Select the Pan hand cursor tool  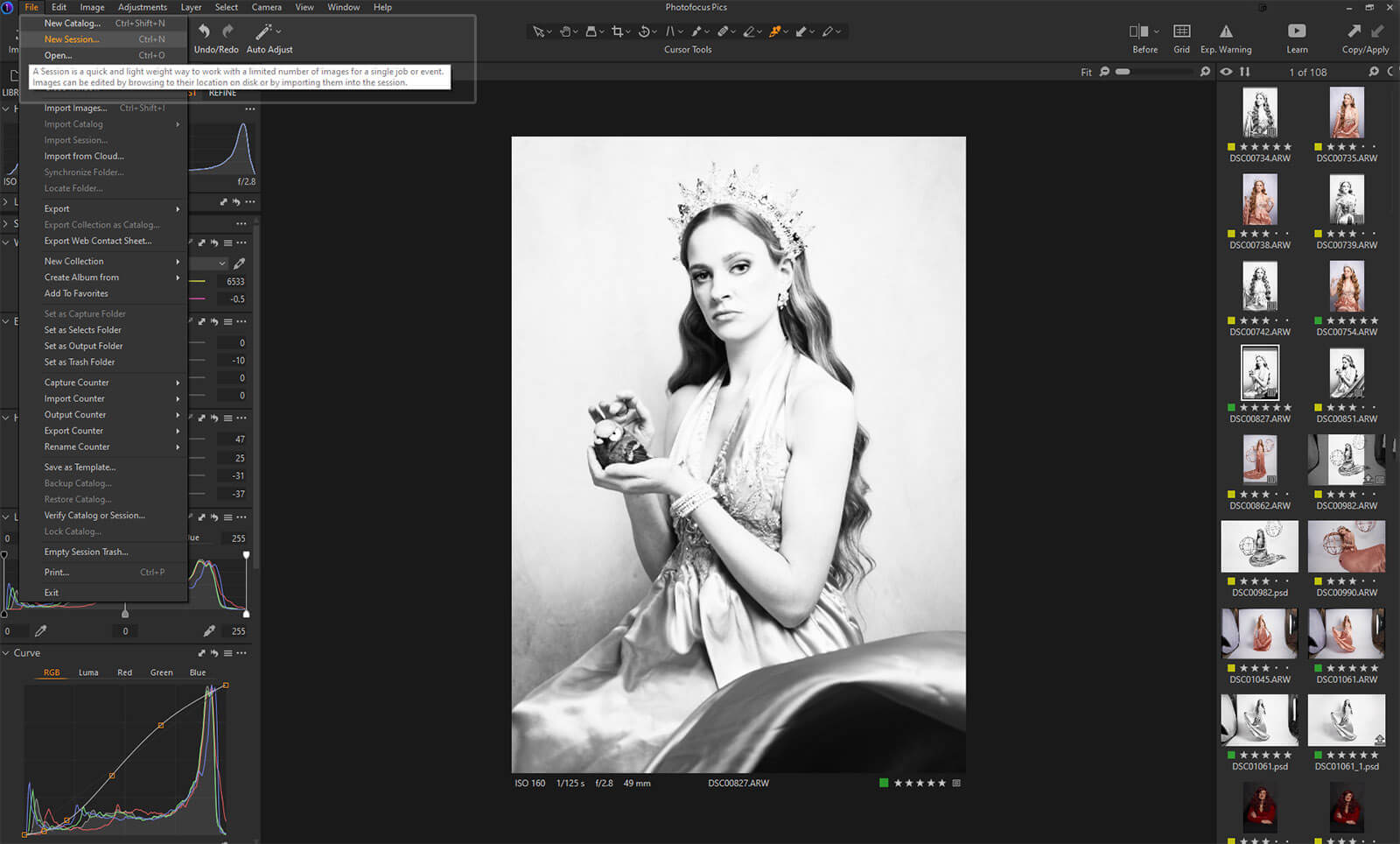565,32
